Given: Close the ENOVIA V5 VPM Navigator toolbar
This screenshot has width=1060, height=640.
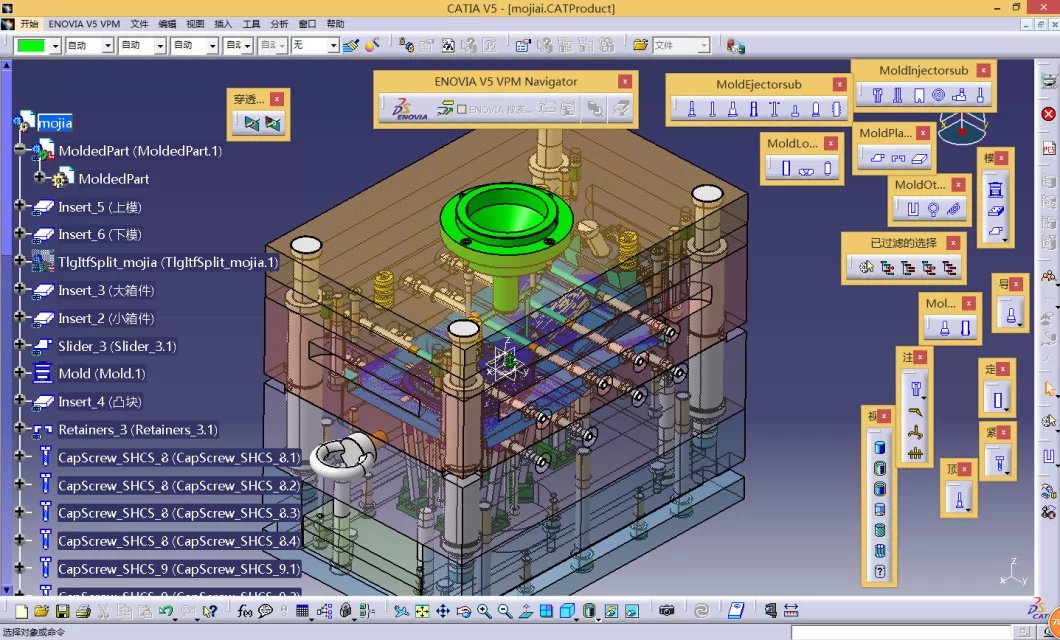Looking at the screenshot, I should tap(625, 82).
